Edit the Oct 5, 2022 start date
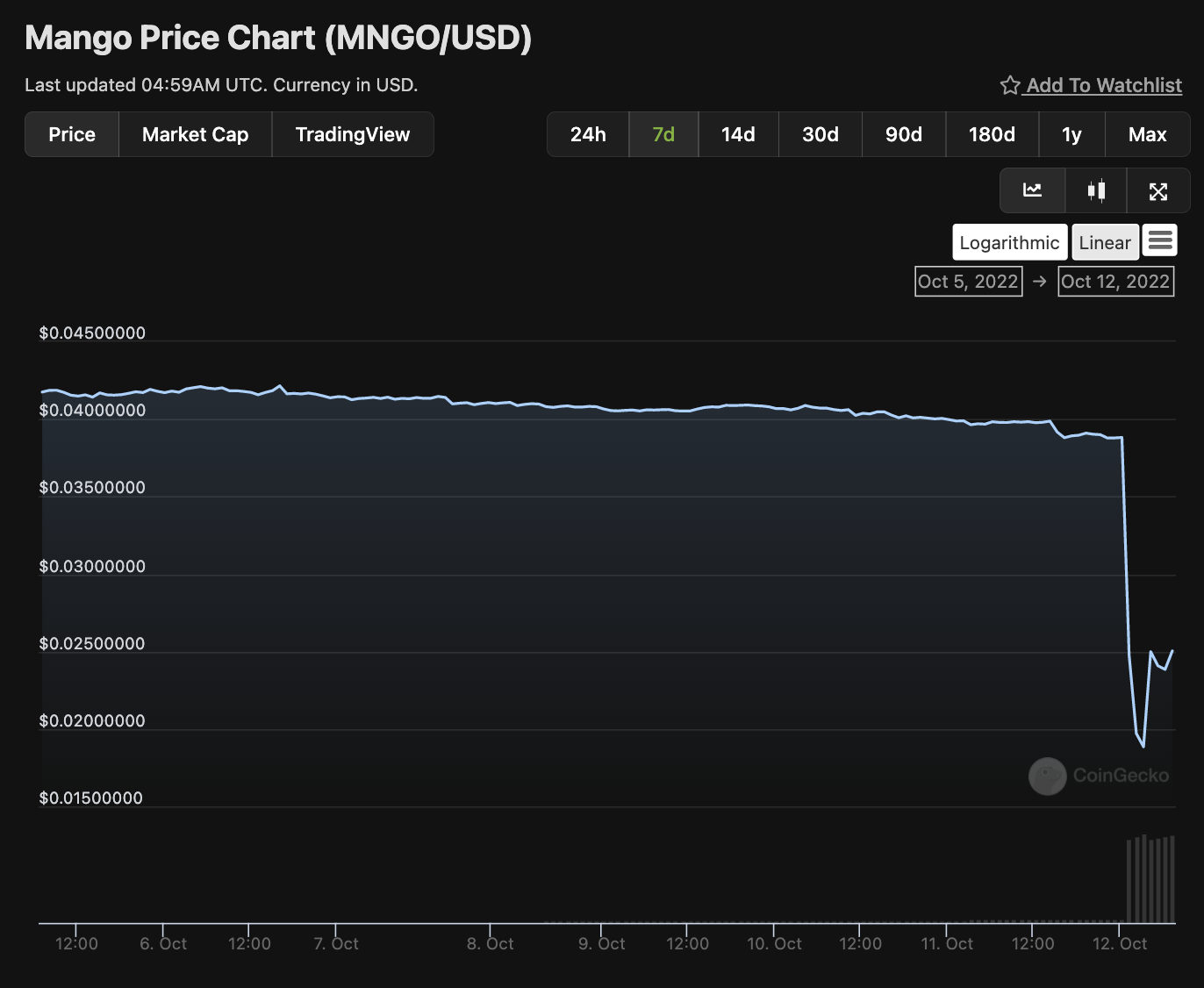 (x=968, y=282)
